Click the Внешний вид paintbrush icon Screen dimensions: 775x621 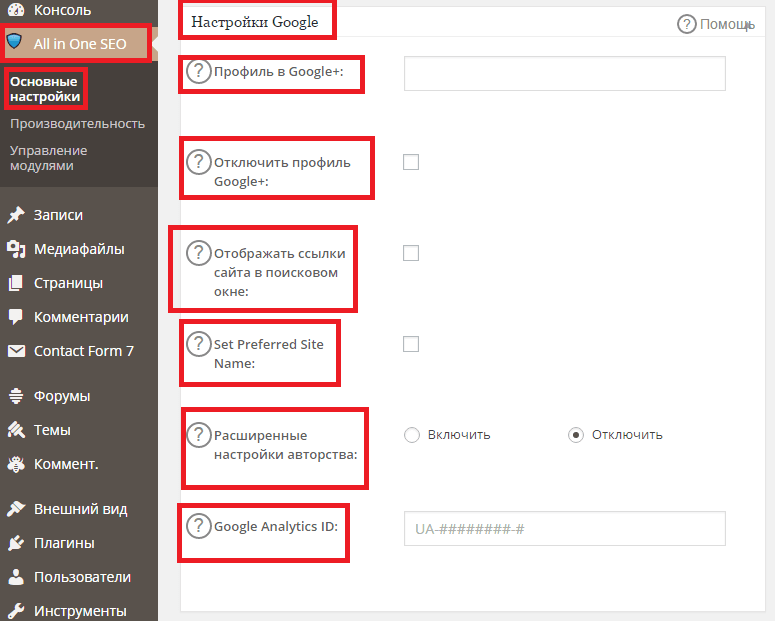pos(16,509)
